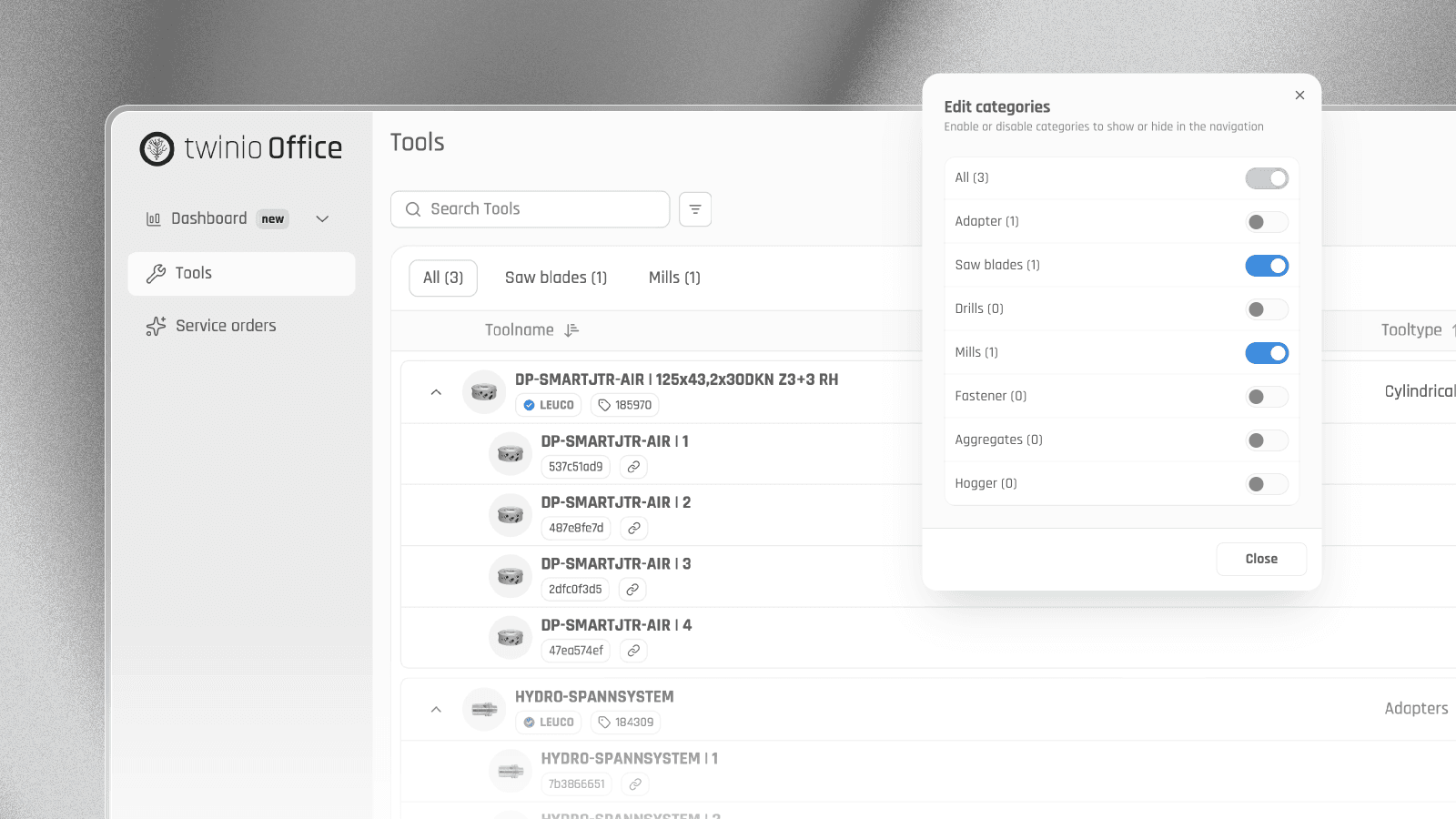Enable the Fastener (0) category switch
The image size is (1456, 819).
[x=1267, y=397]
